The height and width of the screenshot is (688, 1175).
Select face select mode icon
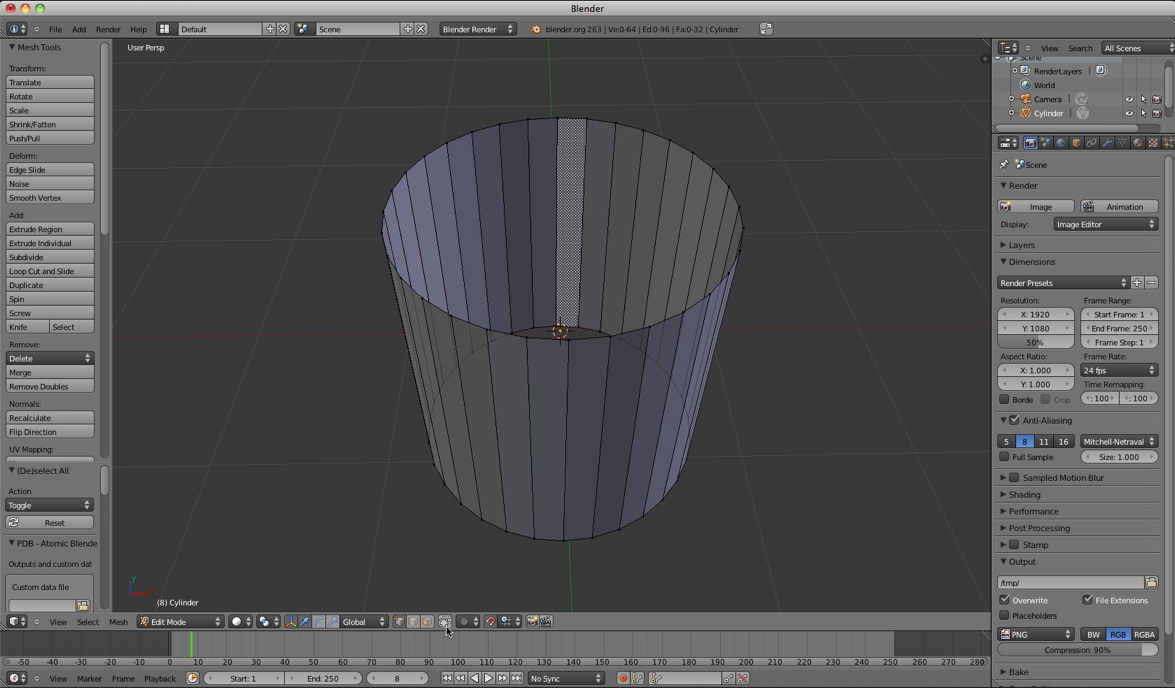coord(427,621)
